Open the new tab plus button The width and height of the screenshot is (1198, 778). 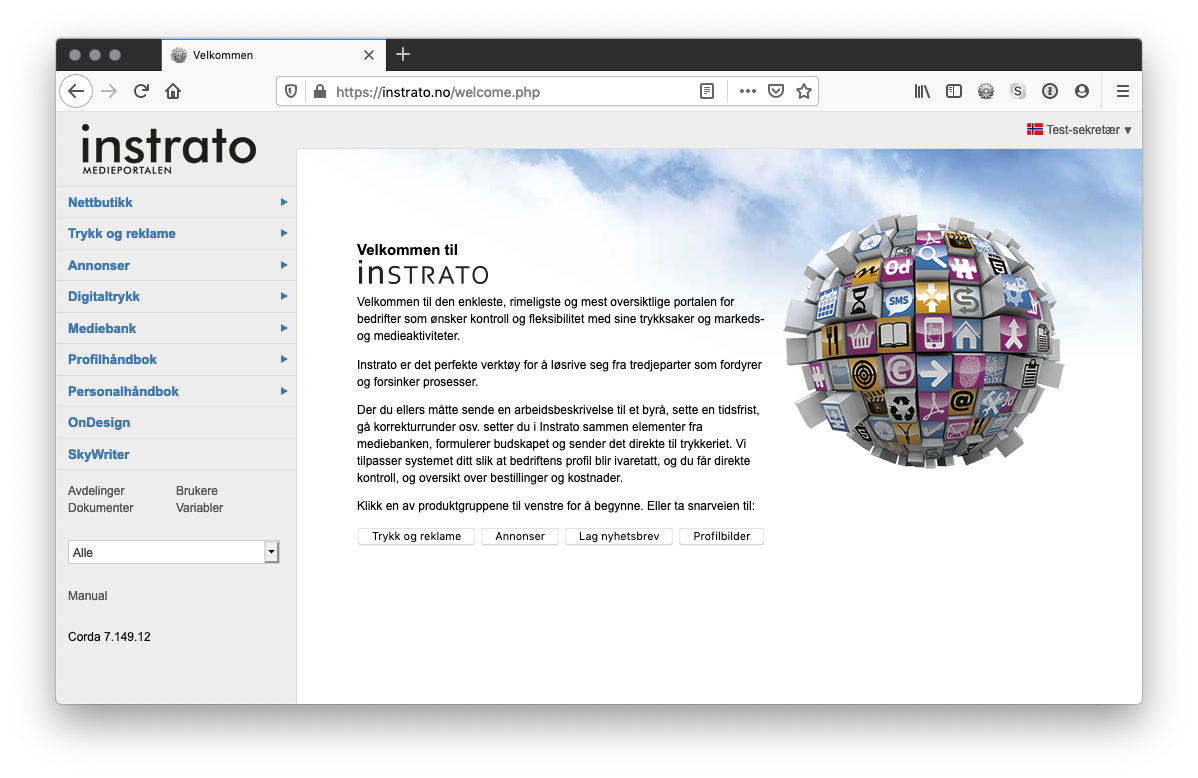[x=403, y=54]
